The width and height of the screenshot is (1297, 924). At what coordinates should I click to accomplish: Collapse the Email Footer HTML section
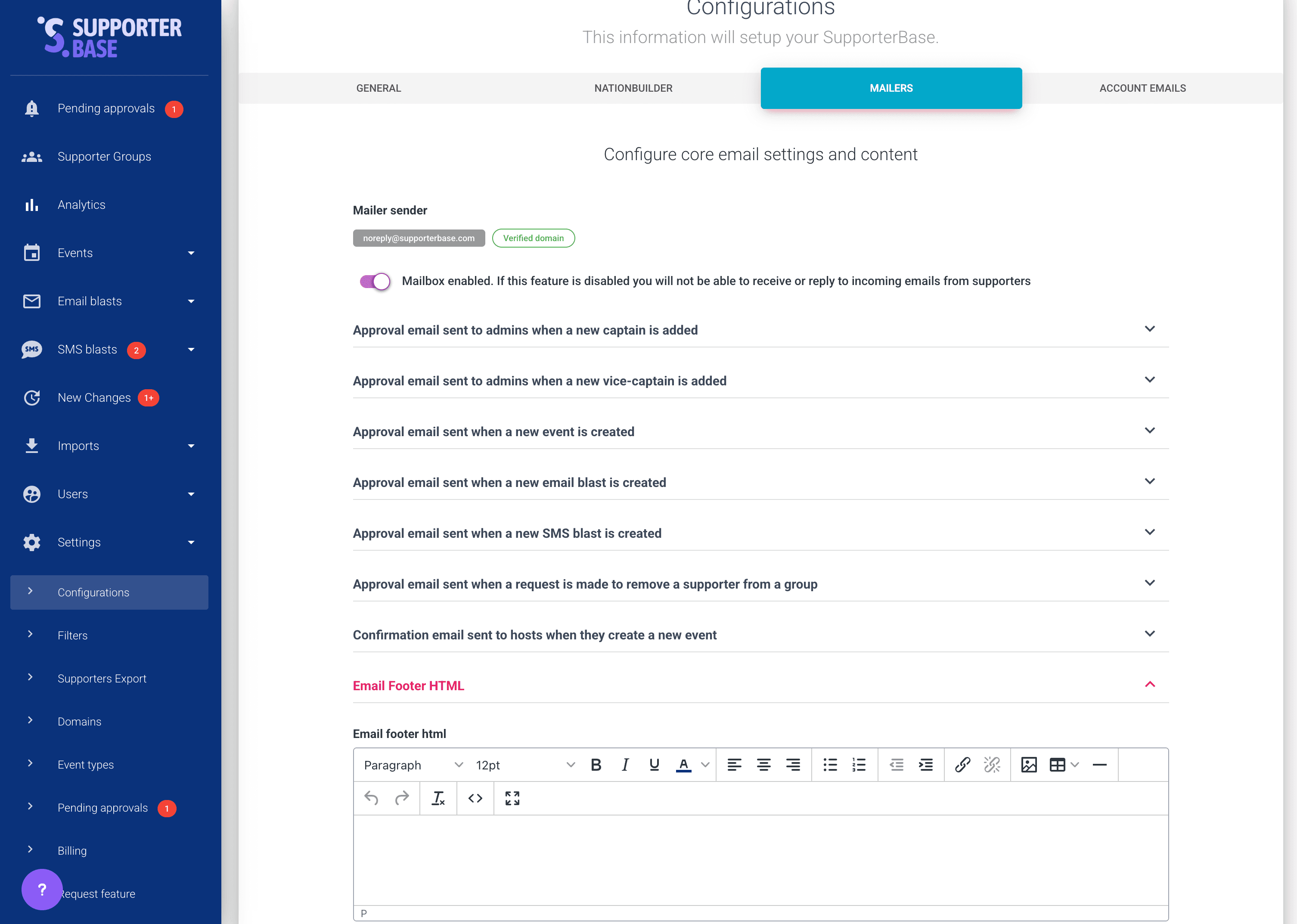point(1150,685)
